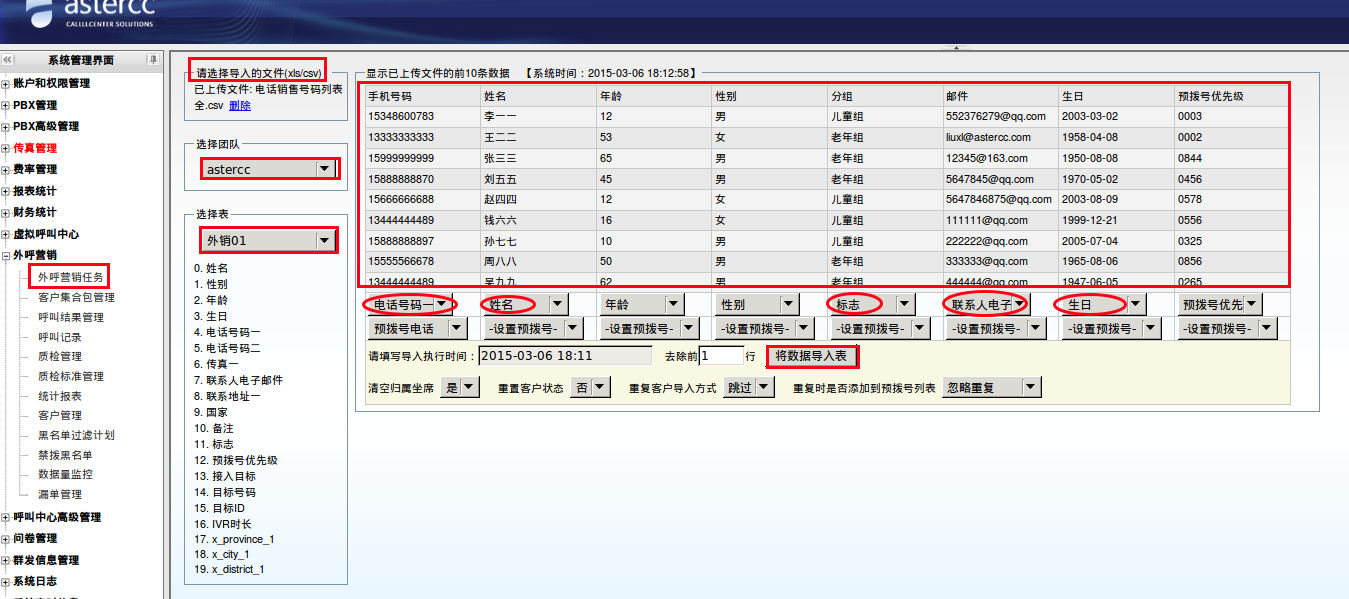The height and width of the screenshot is (599, 1349).
Task: Expand the 呼叫中心高级管理 node
Action: [x=6, y=518]
